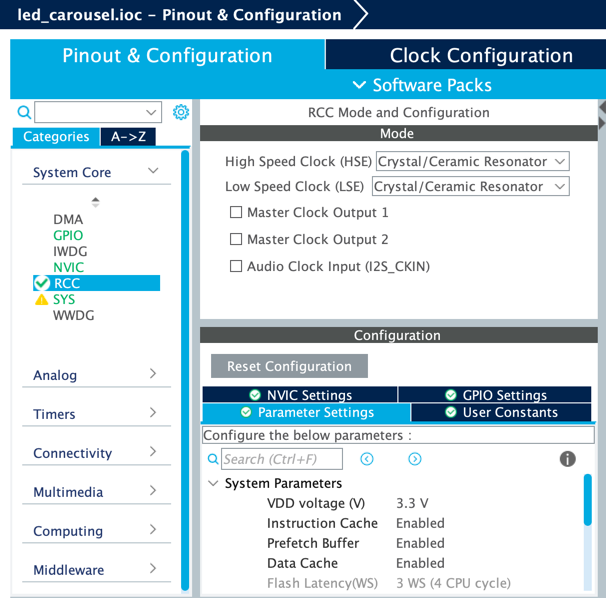Enable Master Clock Output 1 checkbox
The width and height of the screenshot is (606, 598).
(236, 212)
